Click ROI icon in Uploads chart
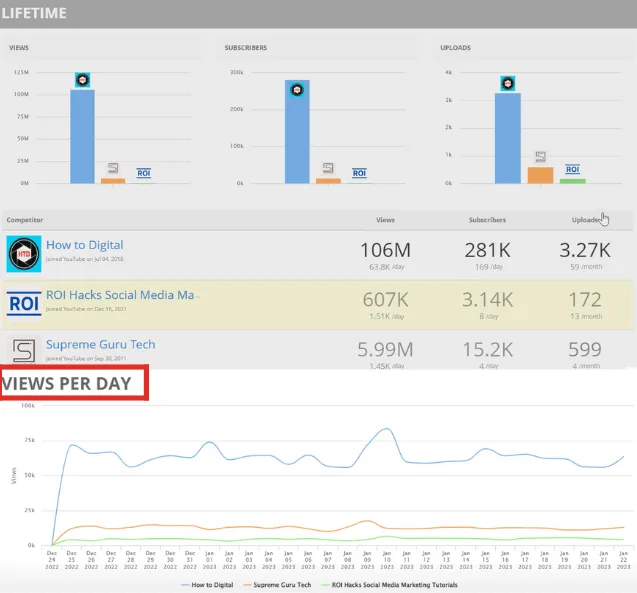The height and width of the screenshot is (593, 637). [572, 169]
